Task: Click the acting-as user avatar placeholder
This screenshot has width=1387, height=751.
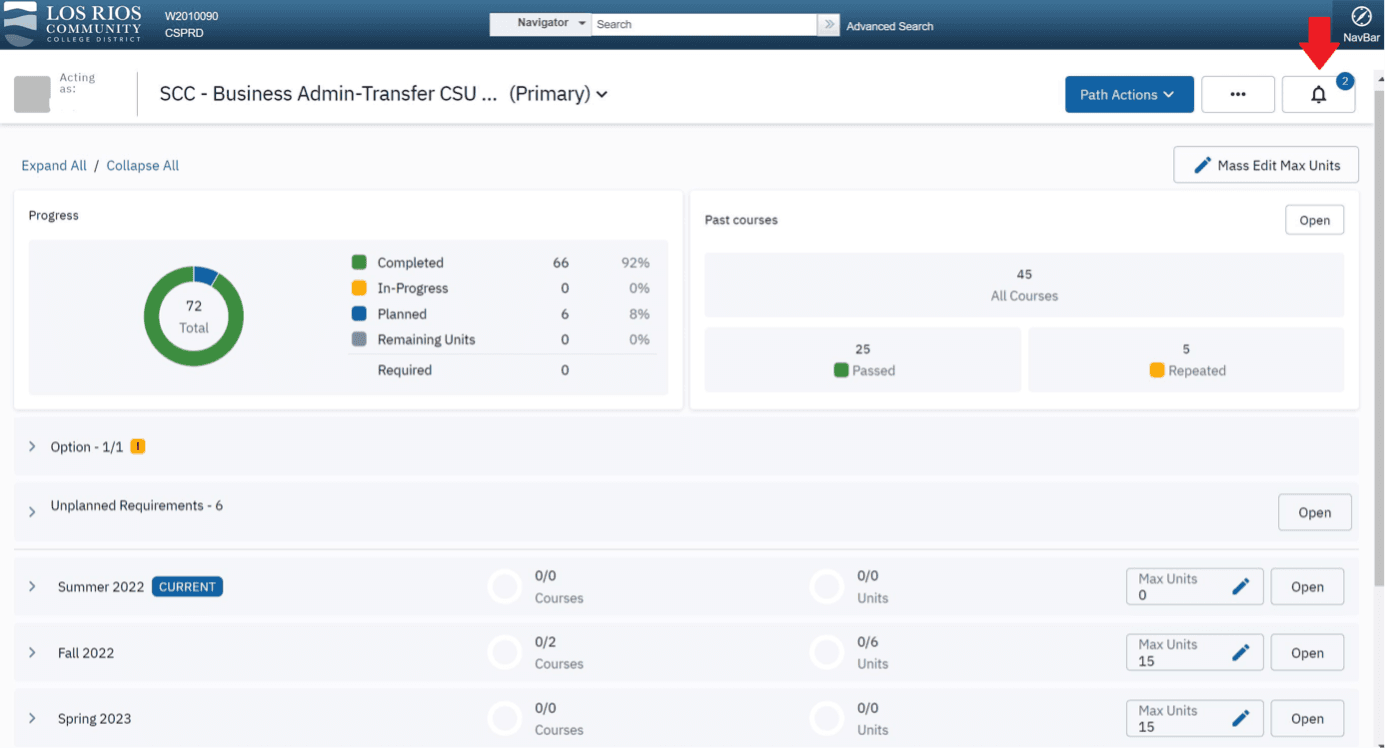Action: [x=32, y=93]
